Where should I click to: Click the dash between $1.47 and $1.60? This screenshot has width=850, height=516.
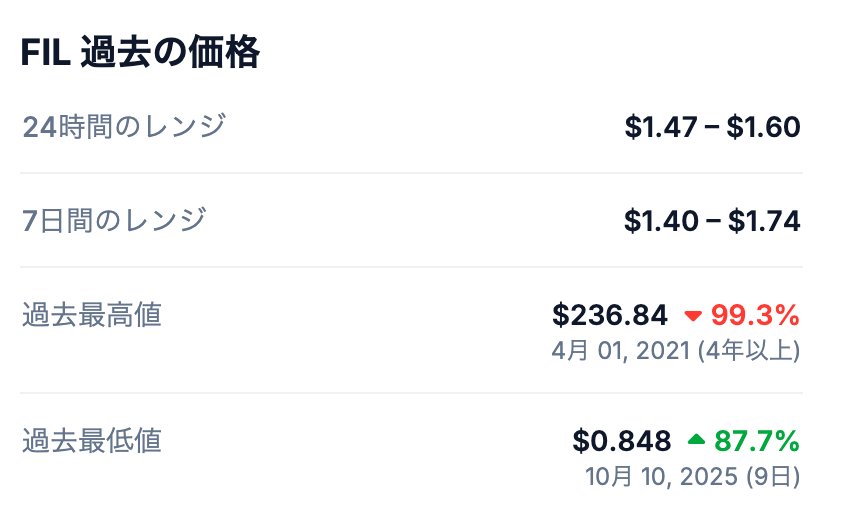coord(712,128)
